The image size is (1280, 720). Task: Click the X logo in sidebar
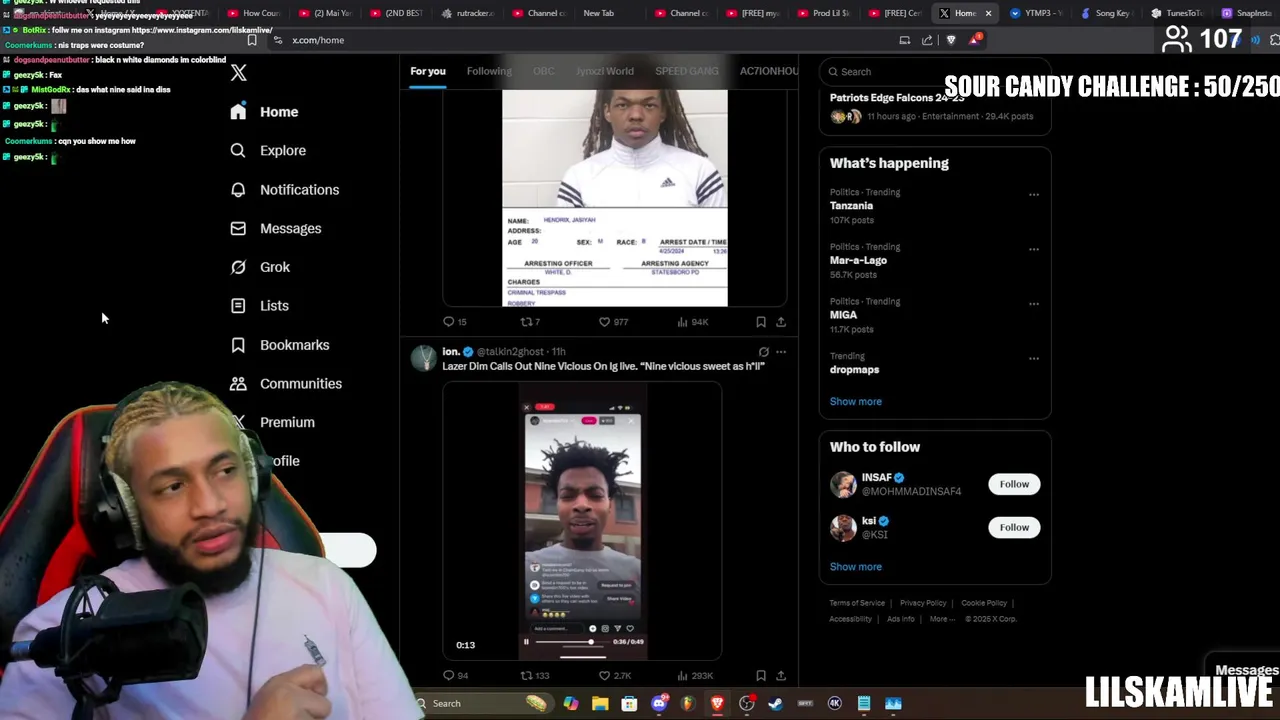click(238, 73)
